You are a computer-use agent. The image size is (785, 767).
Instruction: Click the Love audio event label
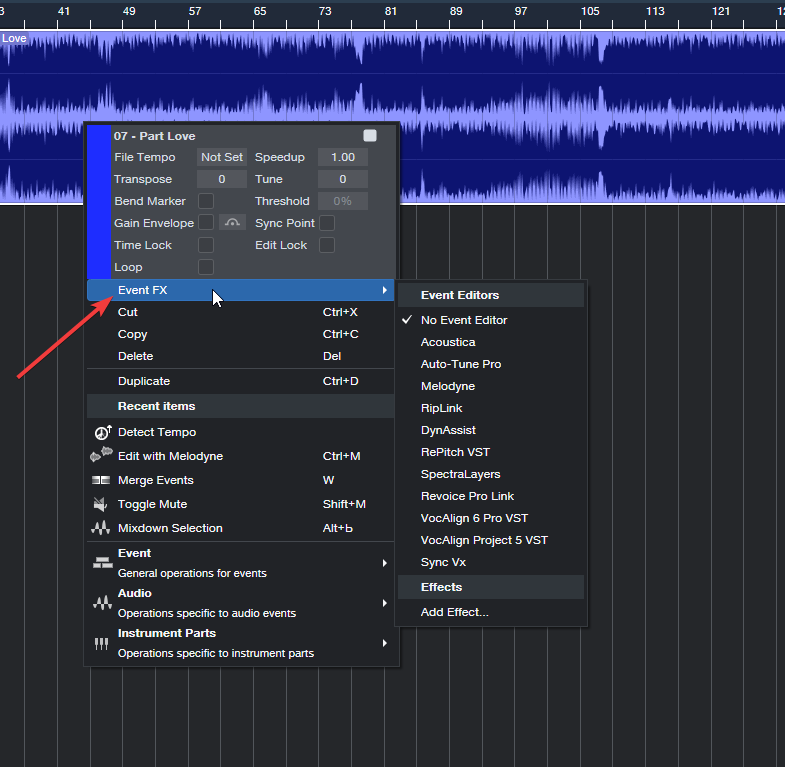(x=14, y=38)
